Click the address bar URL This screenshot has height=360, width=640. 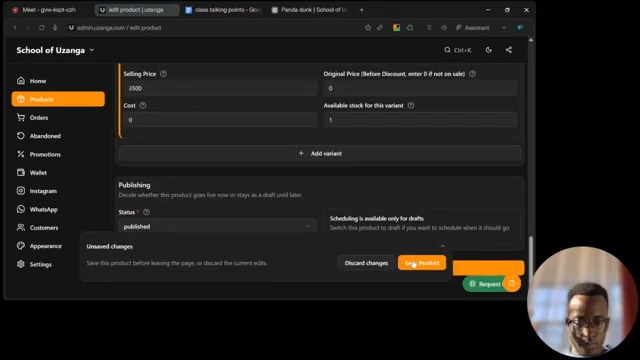119,28
